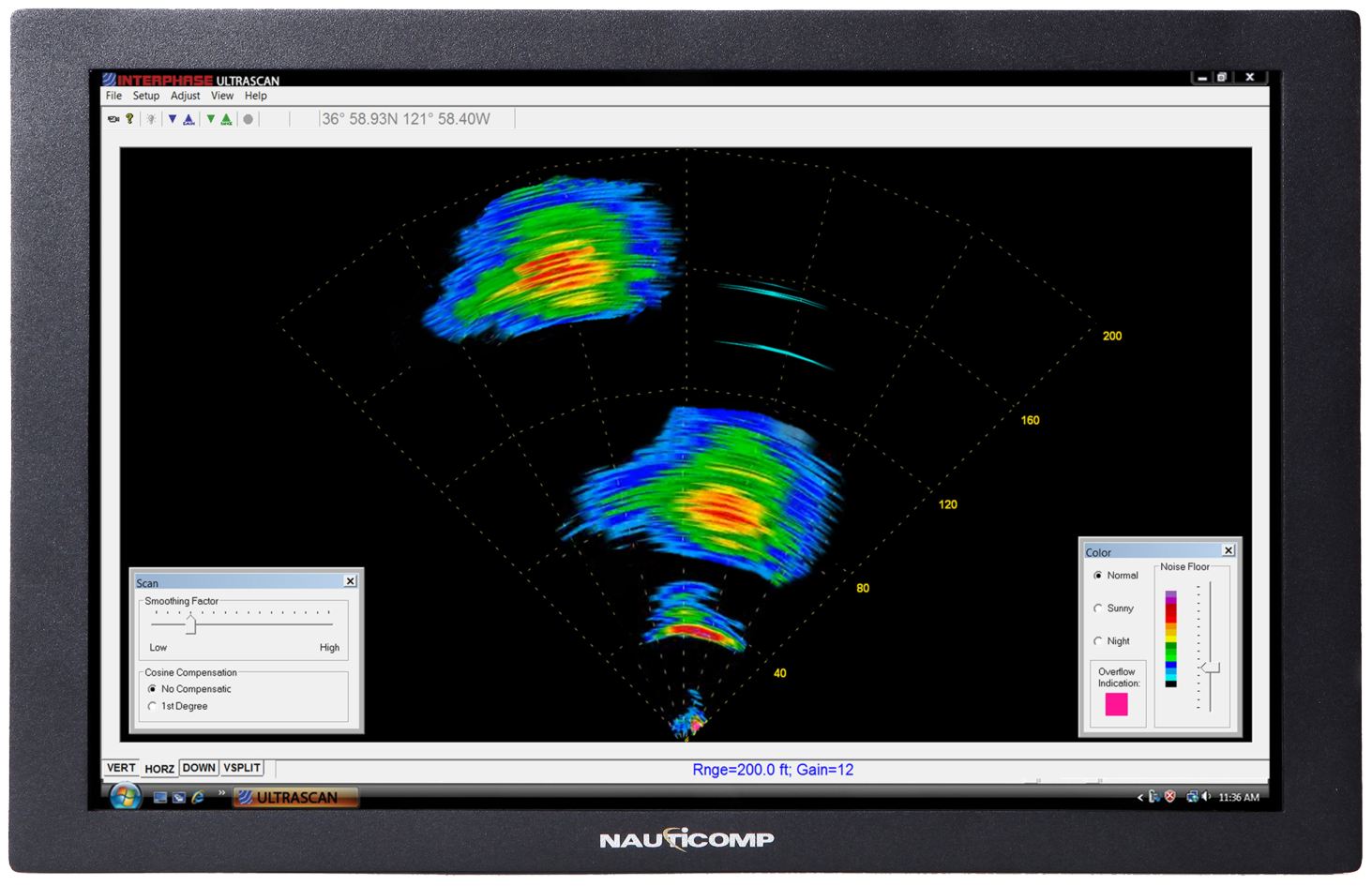The image size is (1372, 886).
Task: Click the pink Overflow Indication swatch
Action: click(1116, 704)
